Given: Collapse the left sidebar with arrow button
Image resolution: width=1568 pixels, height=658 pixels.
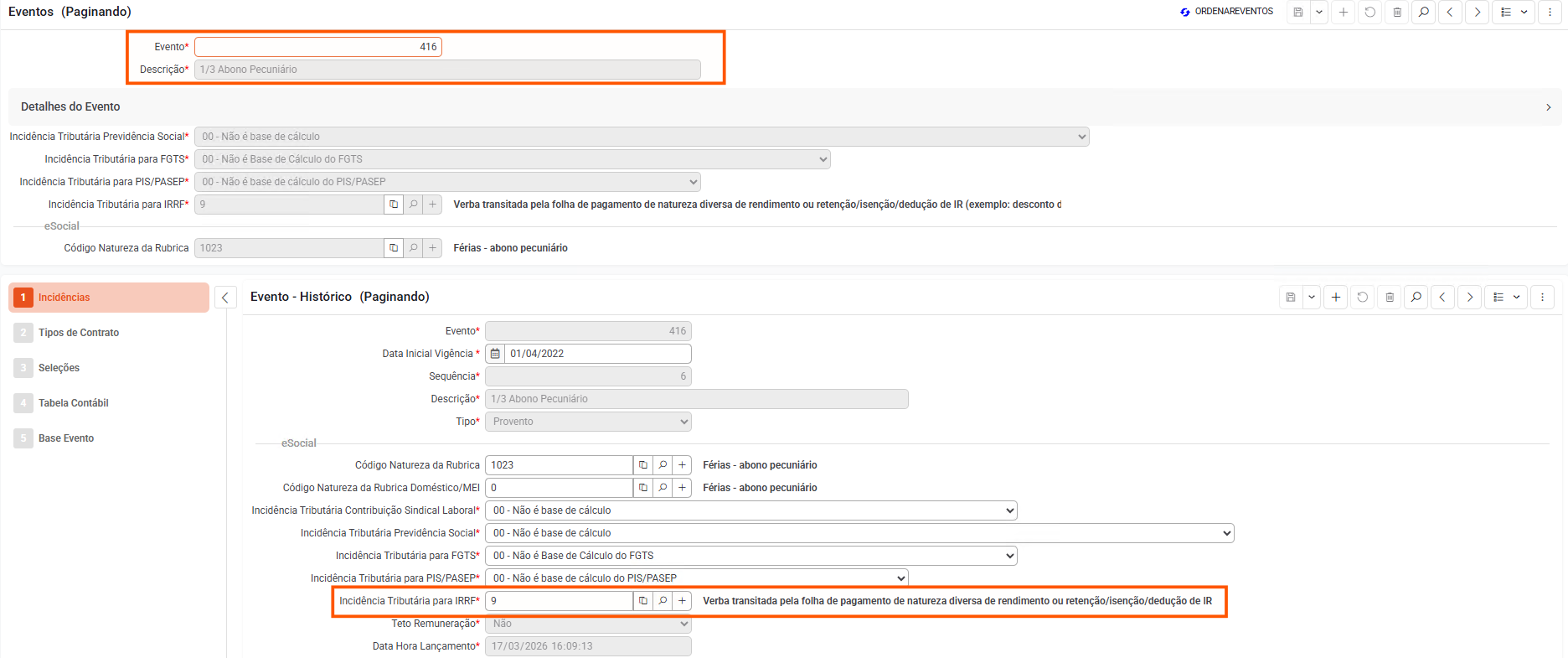Looking at the screenshot, I should coord(224,298).
